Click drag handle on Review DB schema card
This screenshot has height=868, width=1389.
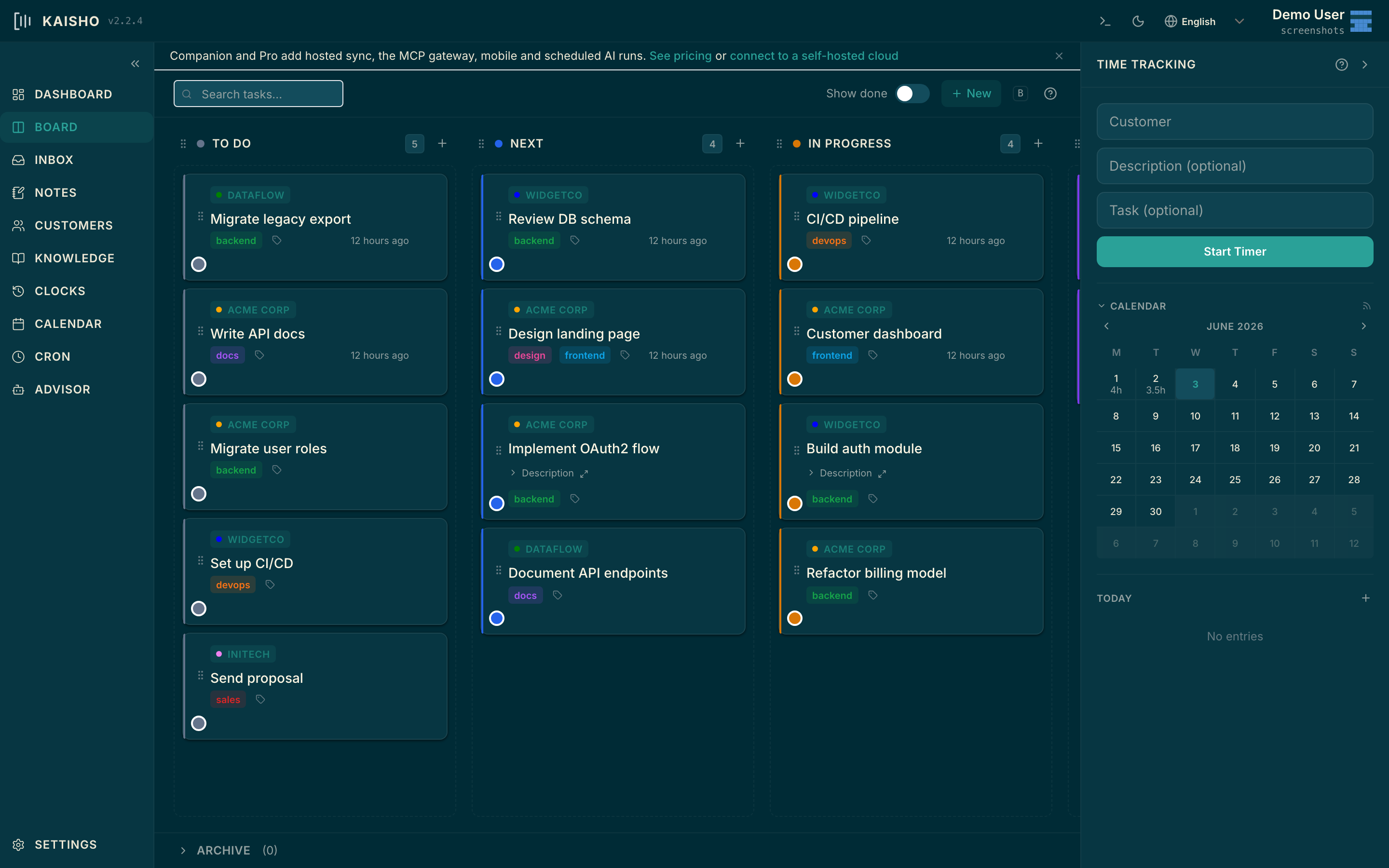point(498,217)
